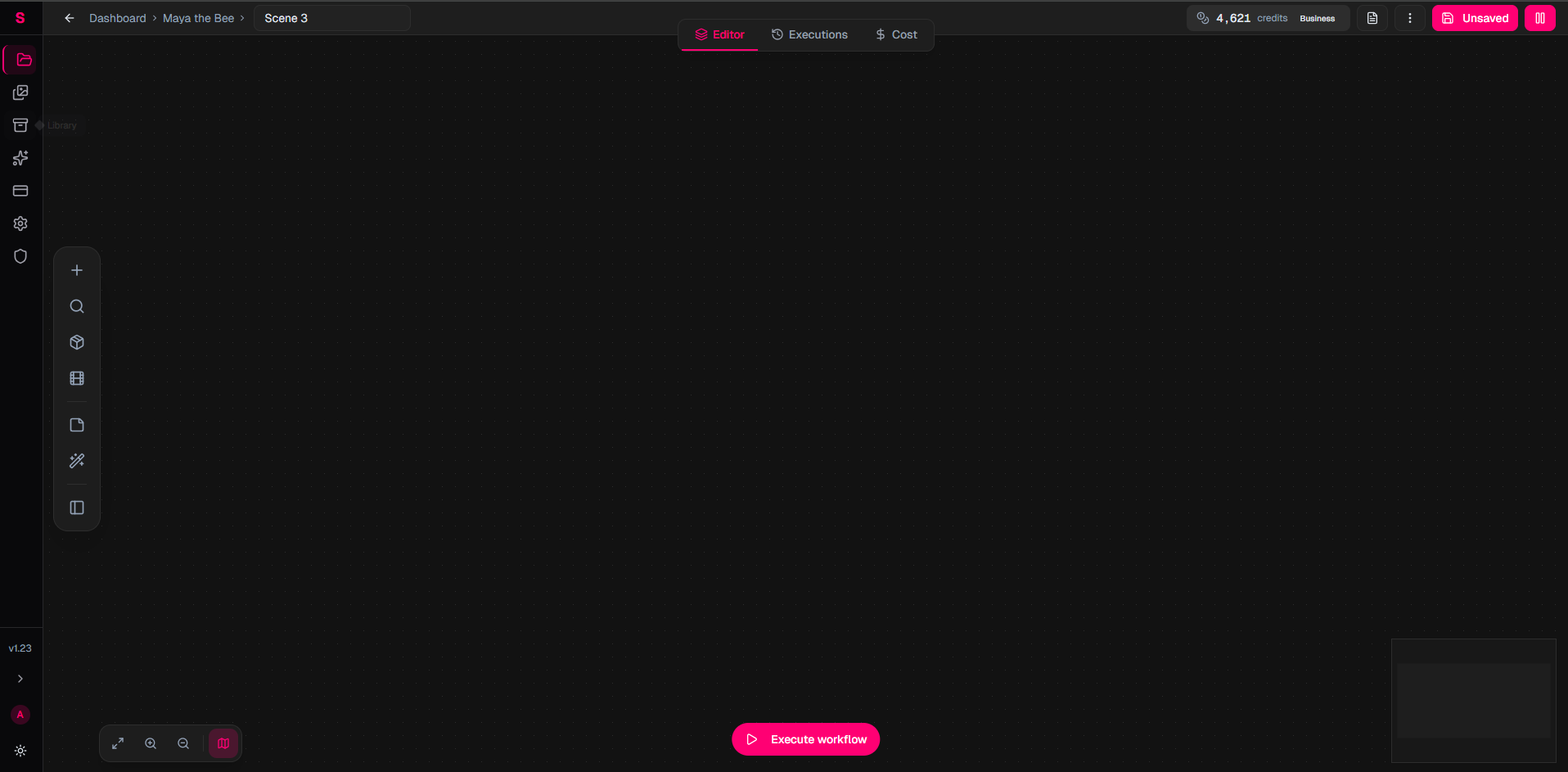
Task: Select the archive Library icon in sidebar
Action: pyautogui.click(x=20, y=125)
